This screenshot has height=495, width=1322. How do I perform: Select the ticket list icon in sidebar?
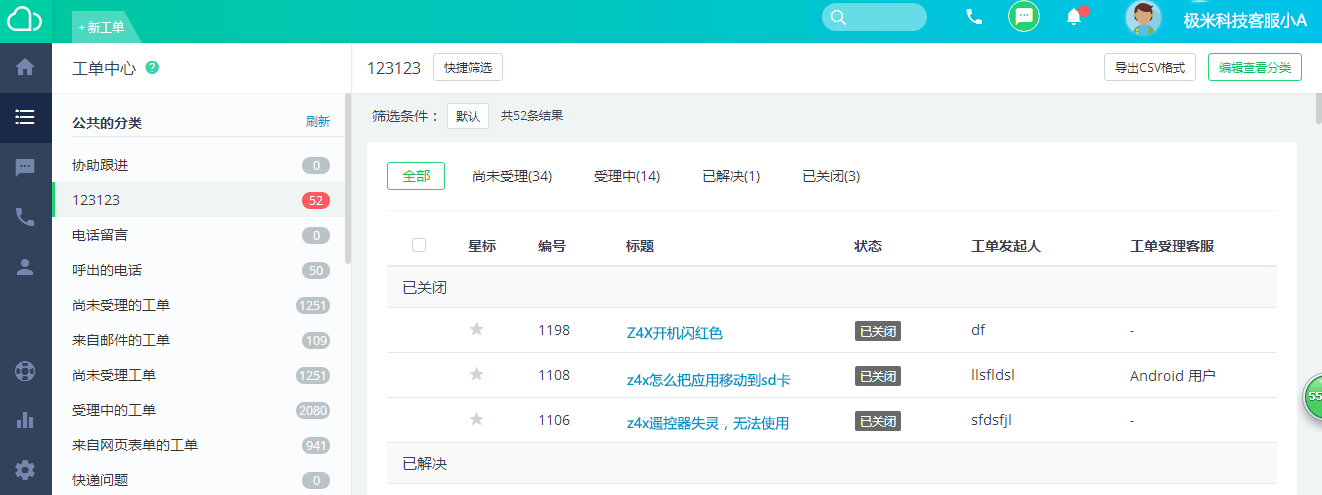click(x=25, y=117)
